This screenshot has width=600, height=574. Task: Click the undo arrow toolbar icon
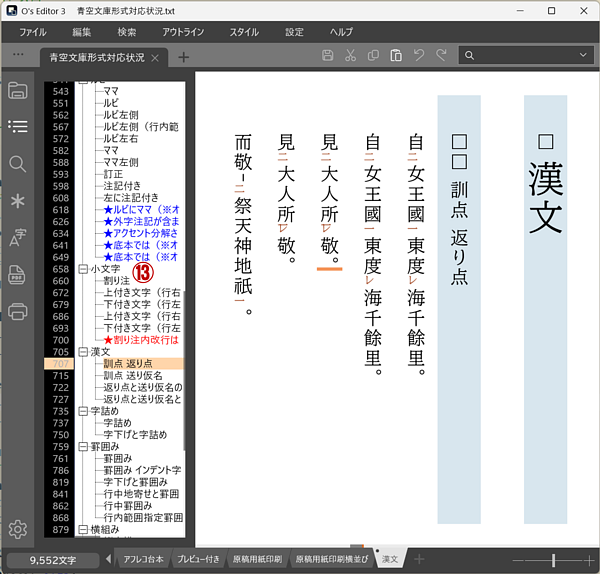[x=419, y=55]
